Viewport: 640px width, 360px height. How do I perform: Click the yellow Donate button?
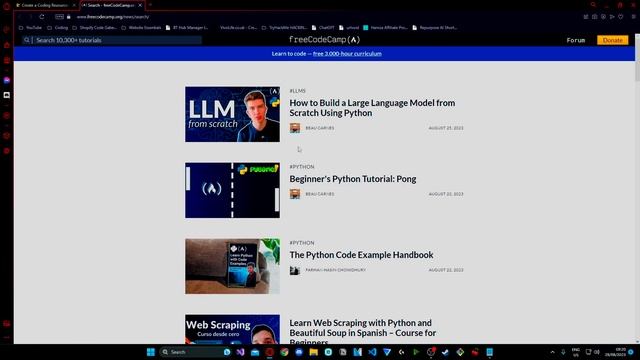pyautogui.click(x=613, y=40)
